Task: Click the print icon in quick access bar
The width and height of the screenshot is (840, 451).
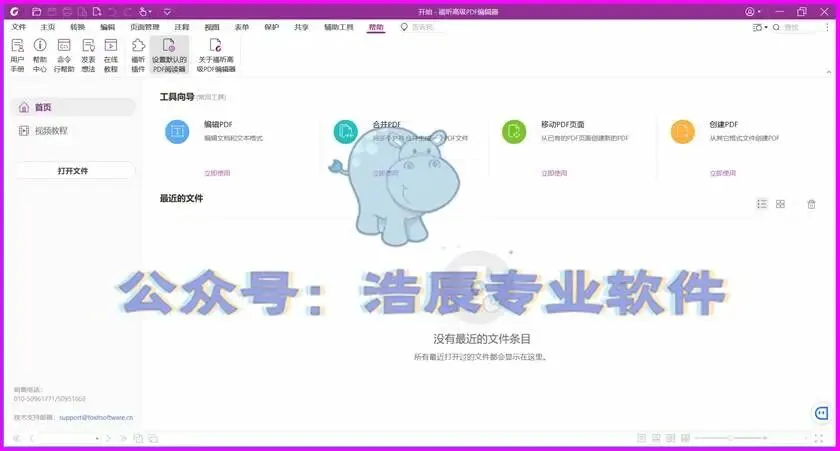Action: (x=67, y=11)
